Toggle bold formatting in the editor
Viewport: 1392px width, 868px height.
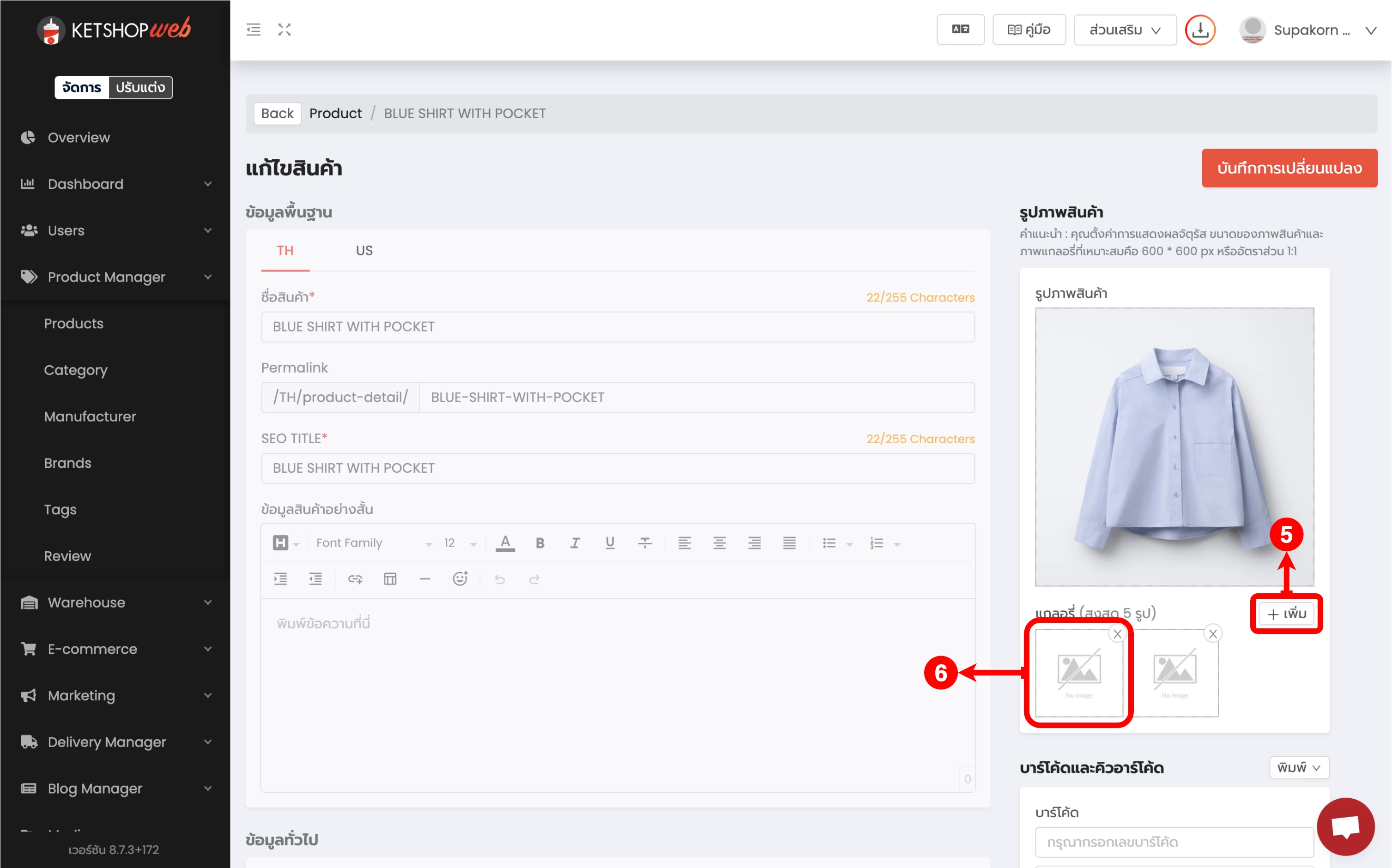coord(540,543)
